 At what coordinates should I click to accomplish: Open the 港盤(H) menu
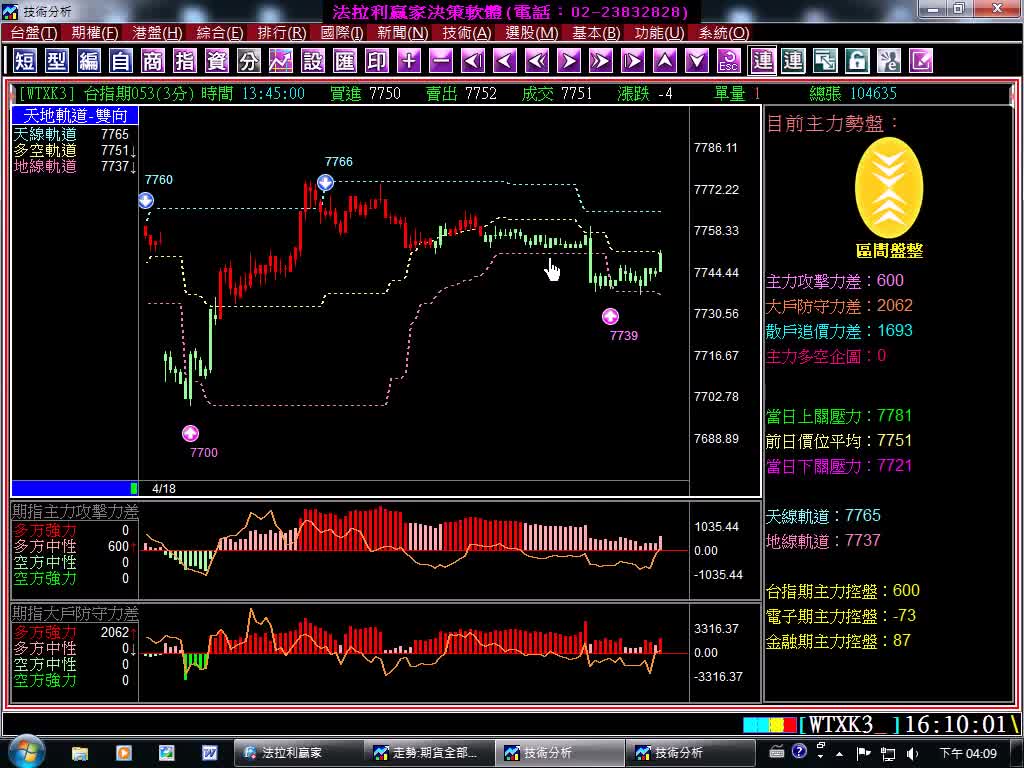pyautogui.click(x=157, y=33)
